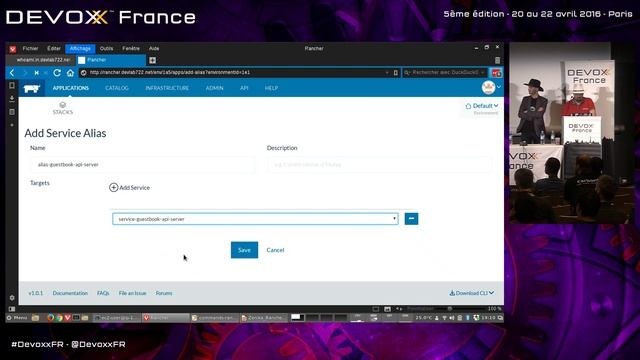Click the Add Service plus icon
This screenshot has width=640, height=360.
[113, 187]
